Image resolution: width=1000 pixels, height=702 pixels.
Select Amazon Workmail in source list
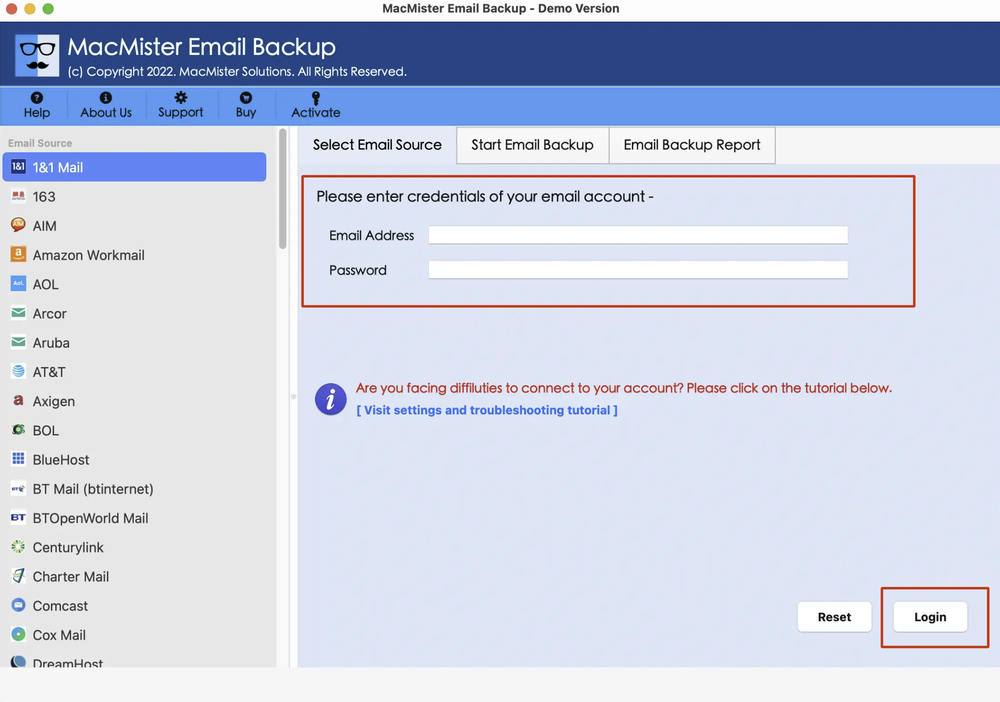click(x=135, y=255)
